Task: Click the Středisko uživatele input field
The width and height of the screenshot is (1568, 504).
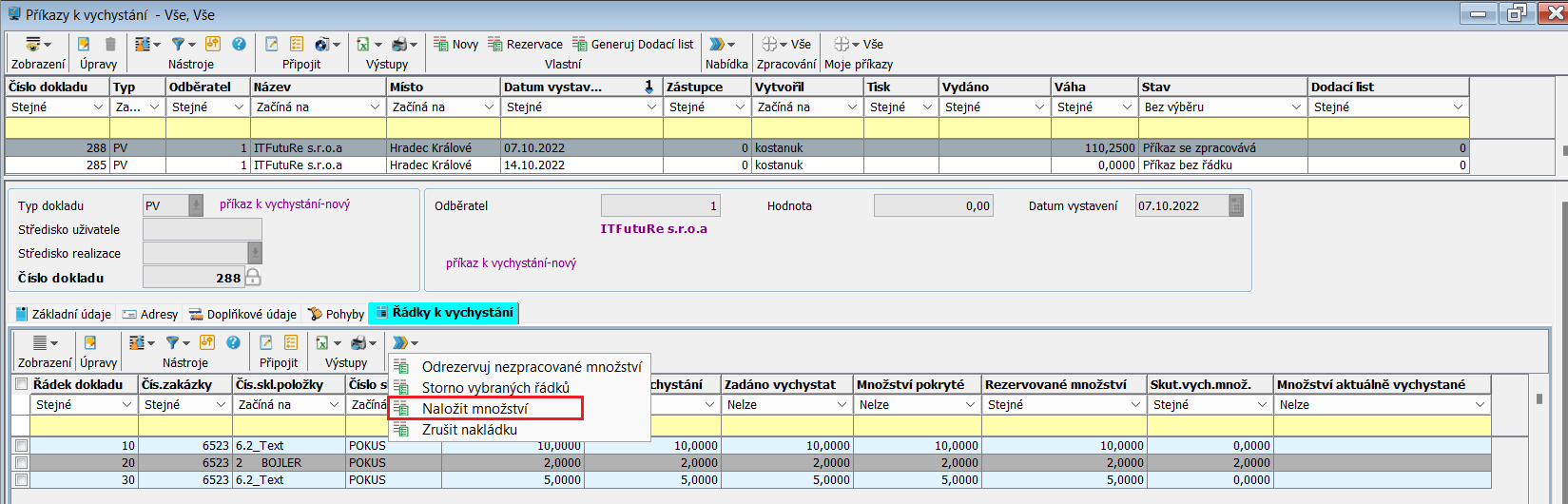Action: (202, 229)
